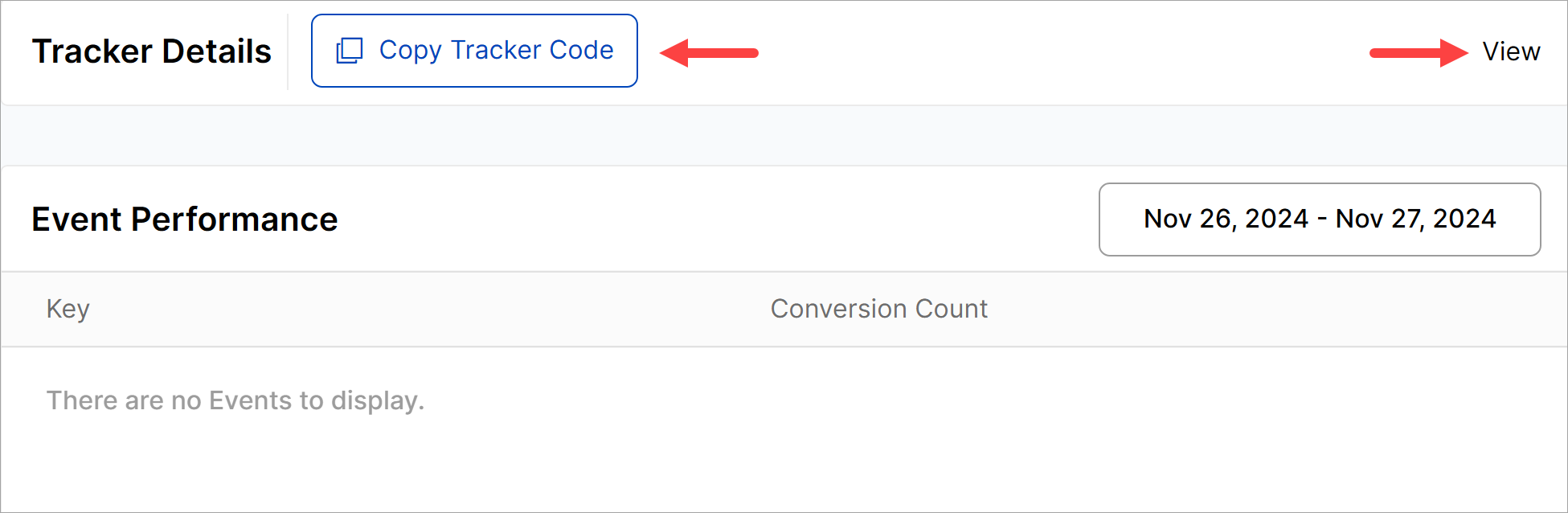Screen dimensions: 1568x513
Task: Click the word 'Tracker' in the copy button
Action: (495, 50)
